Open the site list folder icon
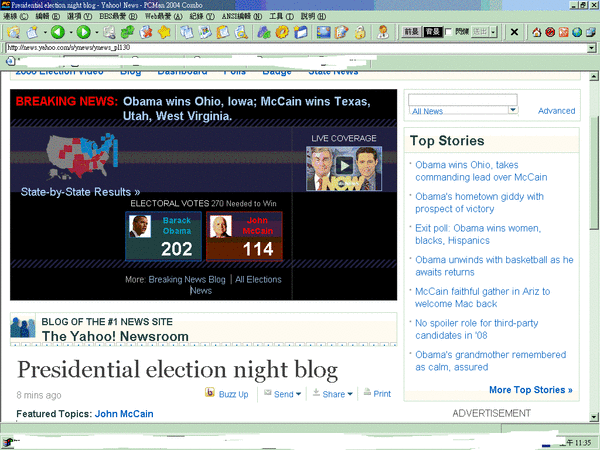Viewport: 600px width, 450px height. pyautogui.click(x=13, y=32)
